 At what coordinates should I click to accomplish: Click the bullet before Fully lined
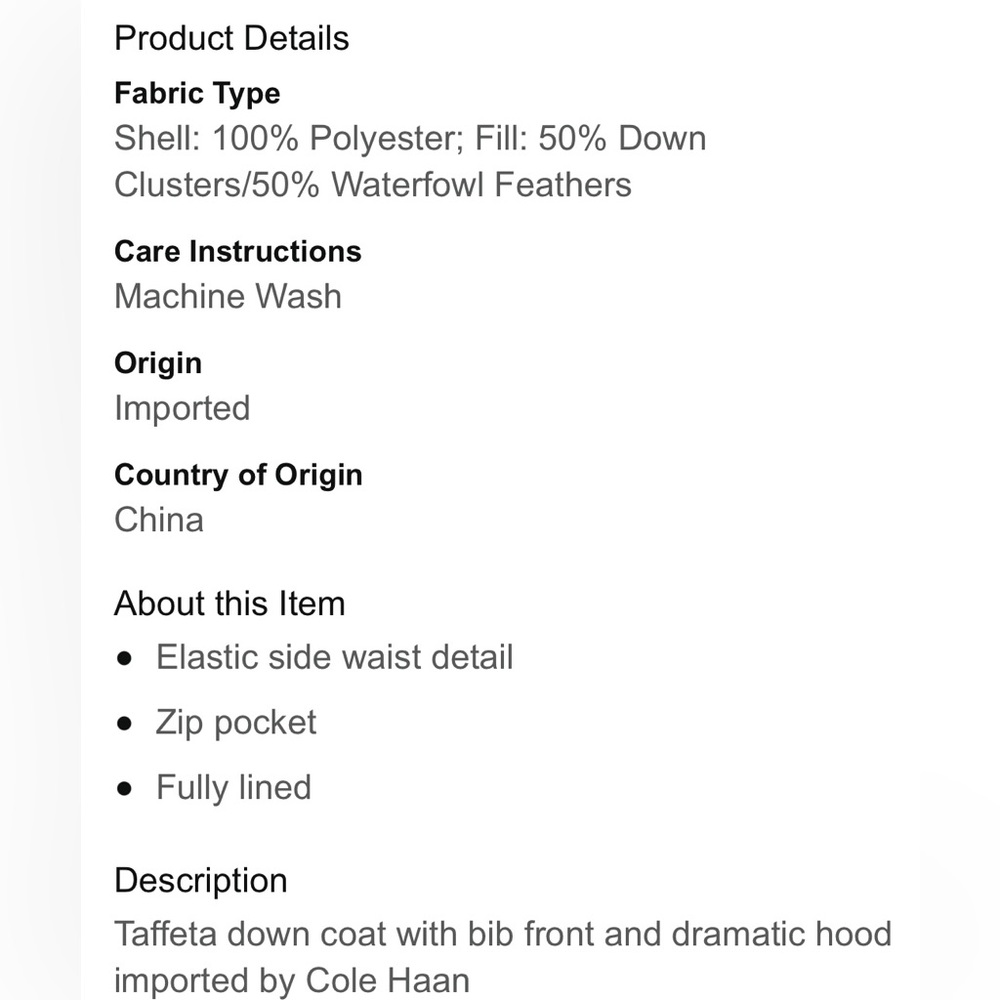124,789
